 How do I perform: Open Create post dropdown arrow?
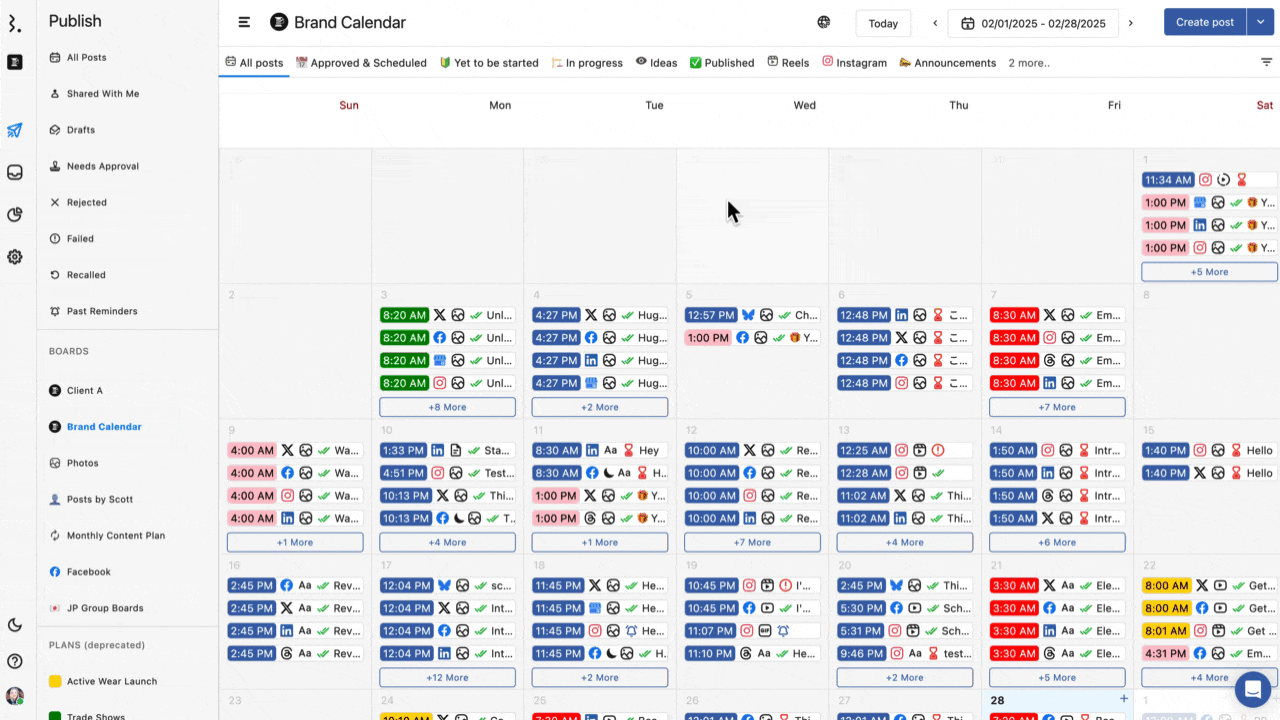[1260, 21]
